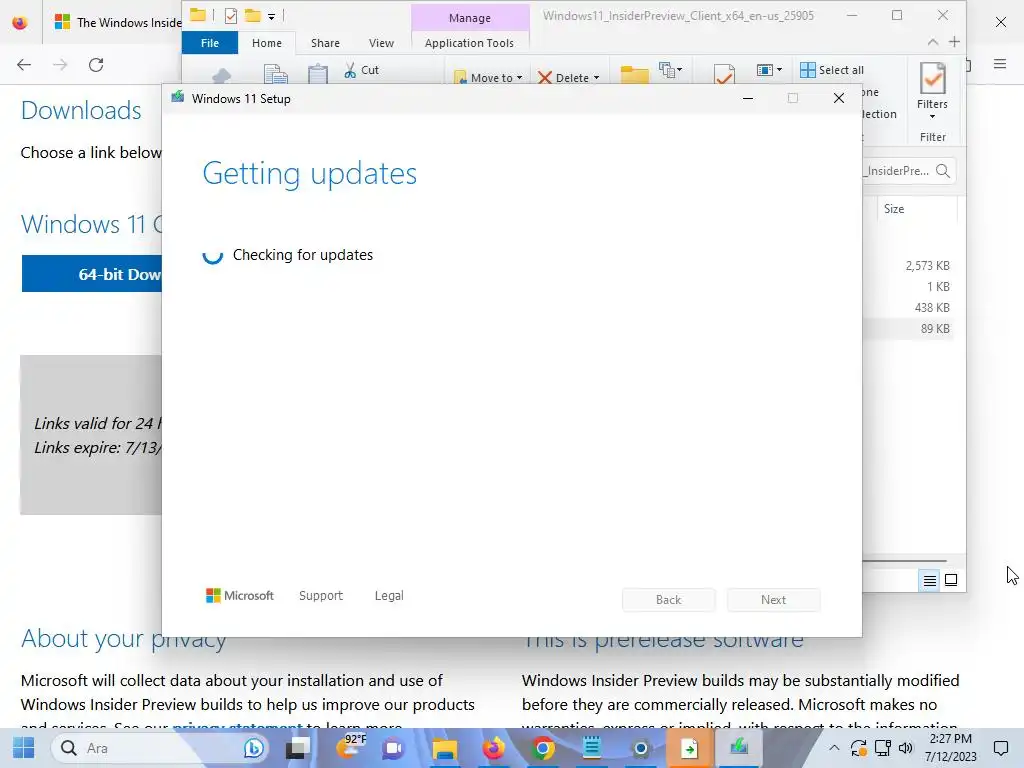Click Select all in Explorer ribbon
Screen dimensions: 1024x768
(x=832, y=70)
